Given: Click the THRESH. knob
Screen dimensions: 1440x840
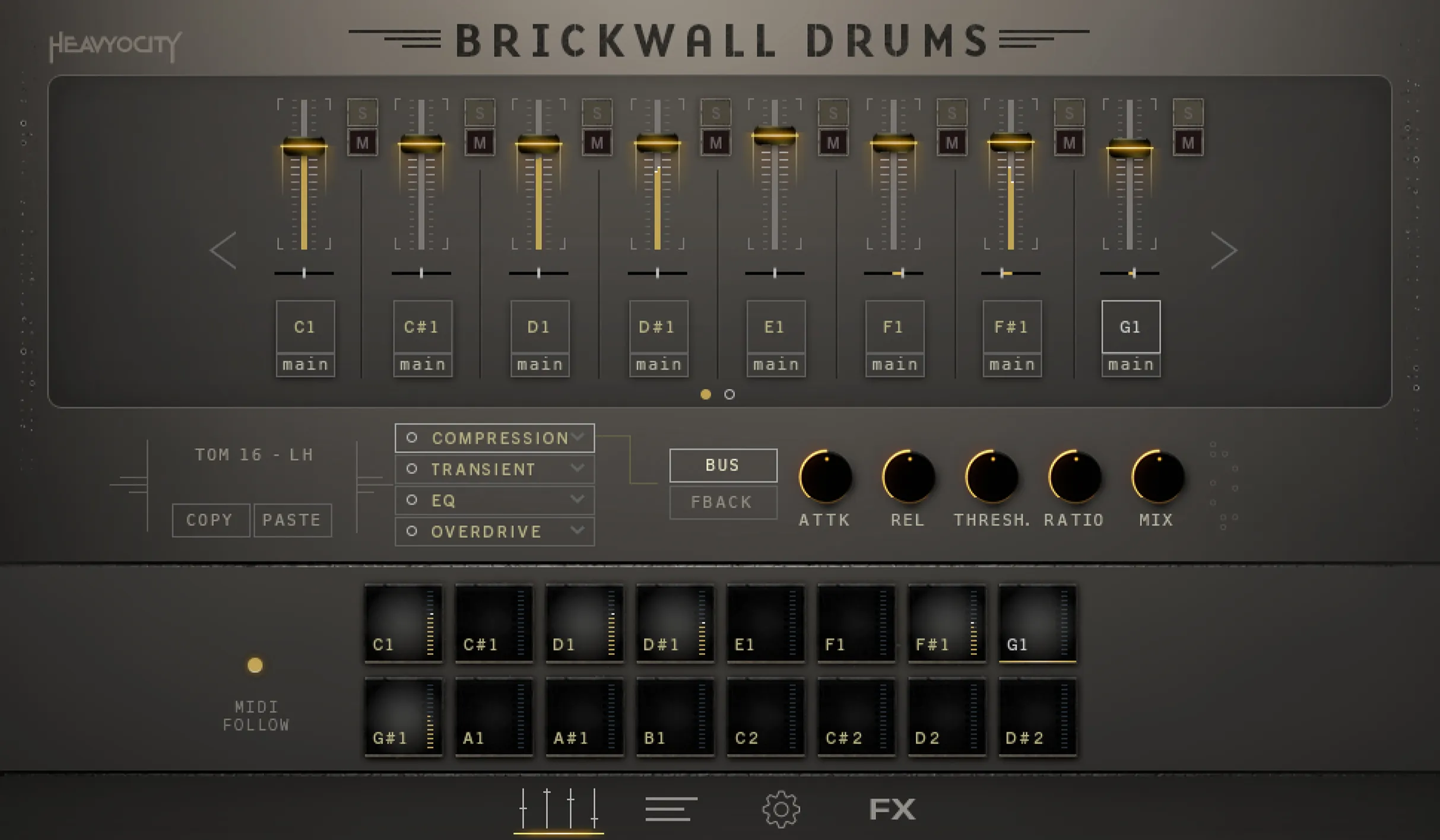Looking at the screenshot, I should pos(992,476).
